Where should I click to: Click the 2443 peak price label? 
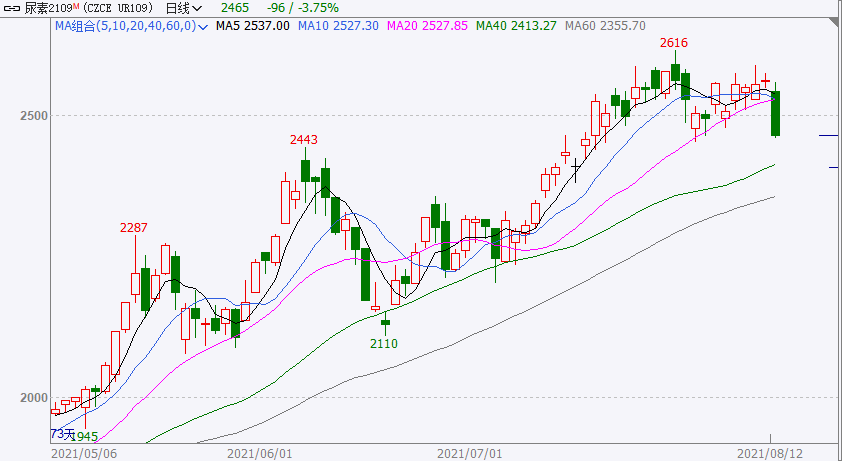(x=304, y=139)
